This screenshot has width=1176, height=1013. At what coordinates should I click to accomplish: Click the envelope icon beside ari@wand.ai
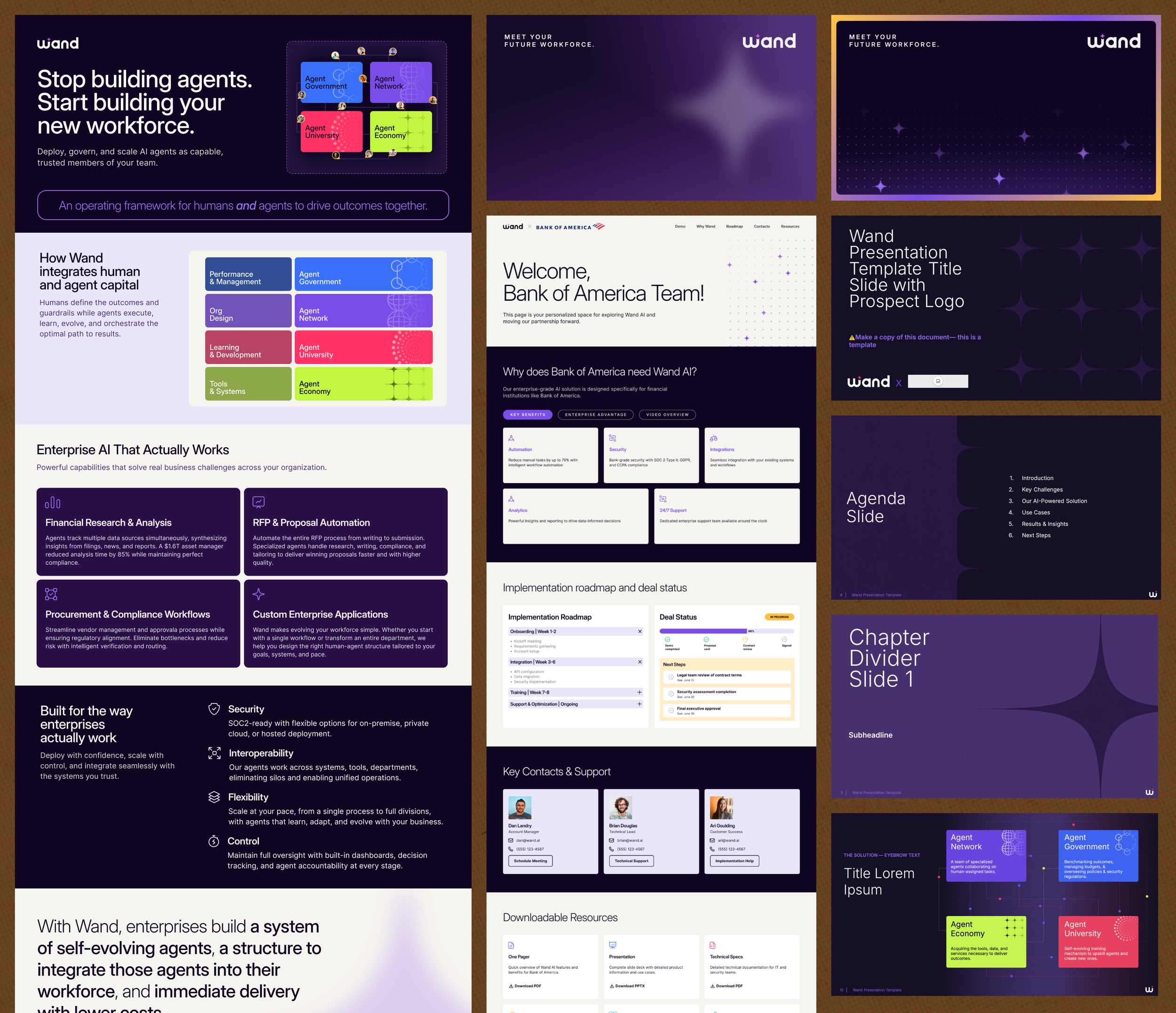pyautogui.click(x=712, y=840)
